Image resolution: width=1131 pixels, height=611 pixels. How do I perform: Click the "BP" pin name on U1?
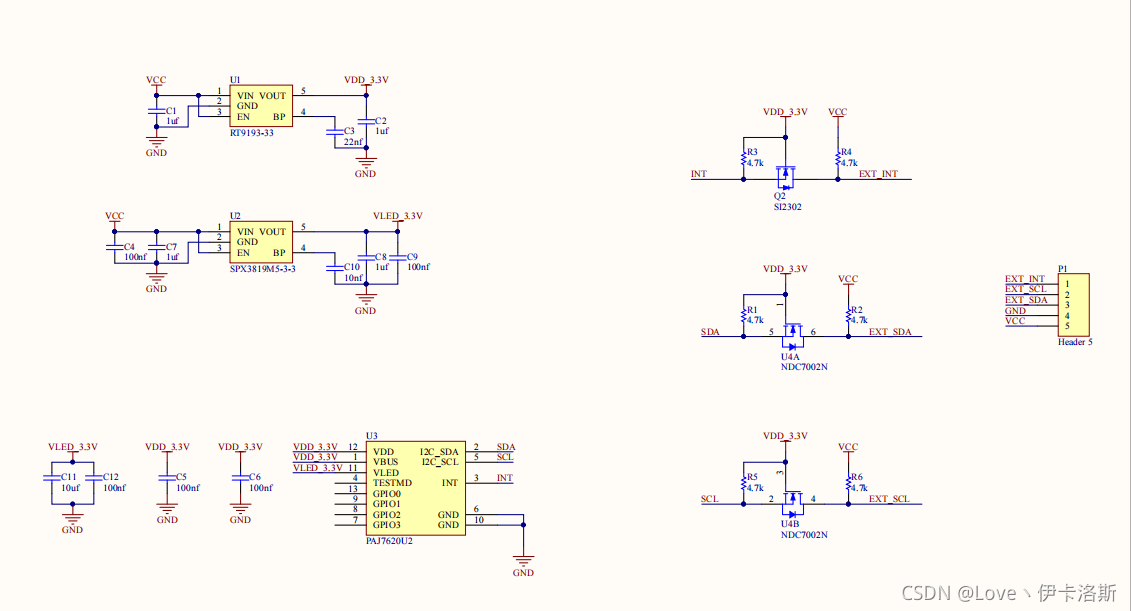coord(279,117)
